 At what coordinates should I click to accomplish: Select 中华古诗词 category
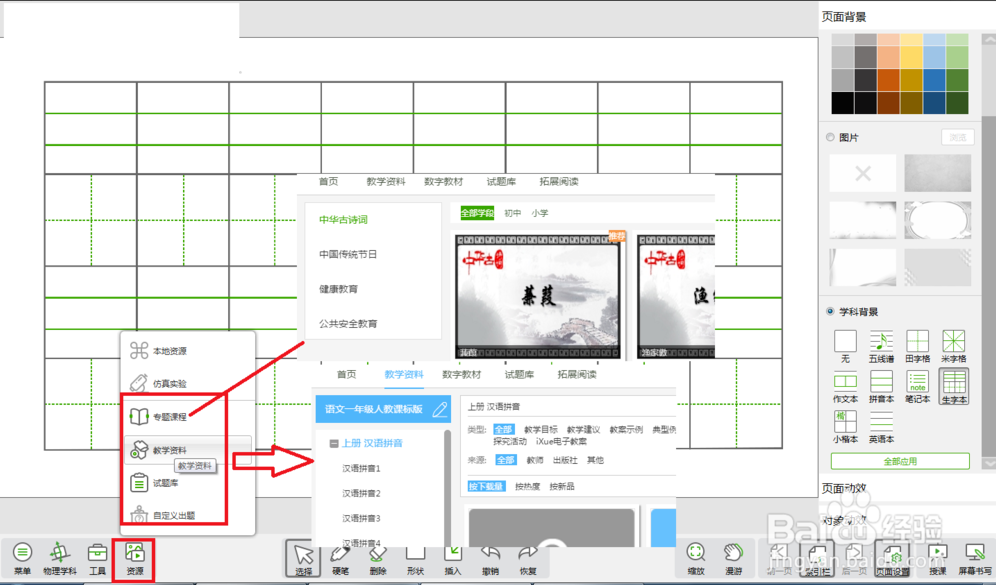pyautogui.click(x=343, y=220)
